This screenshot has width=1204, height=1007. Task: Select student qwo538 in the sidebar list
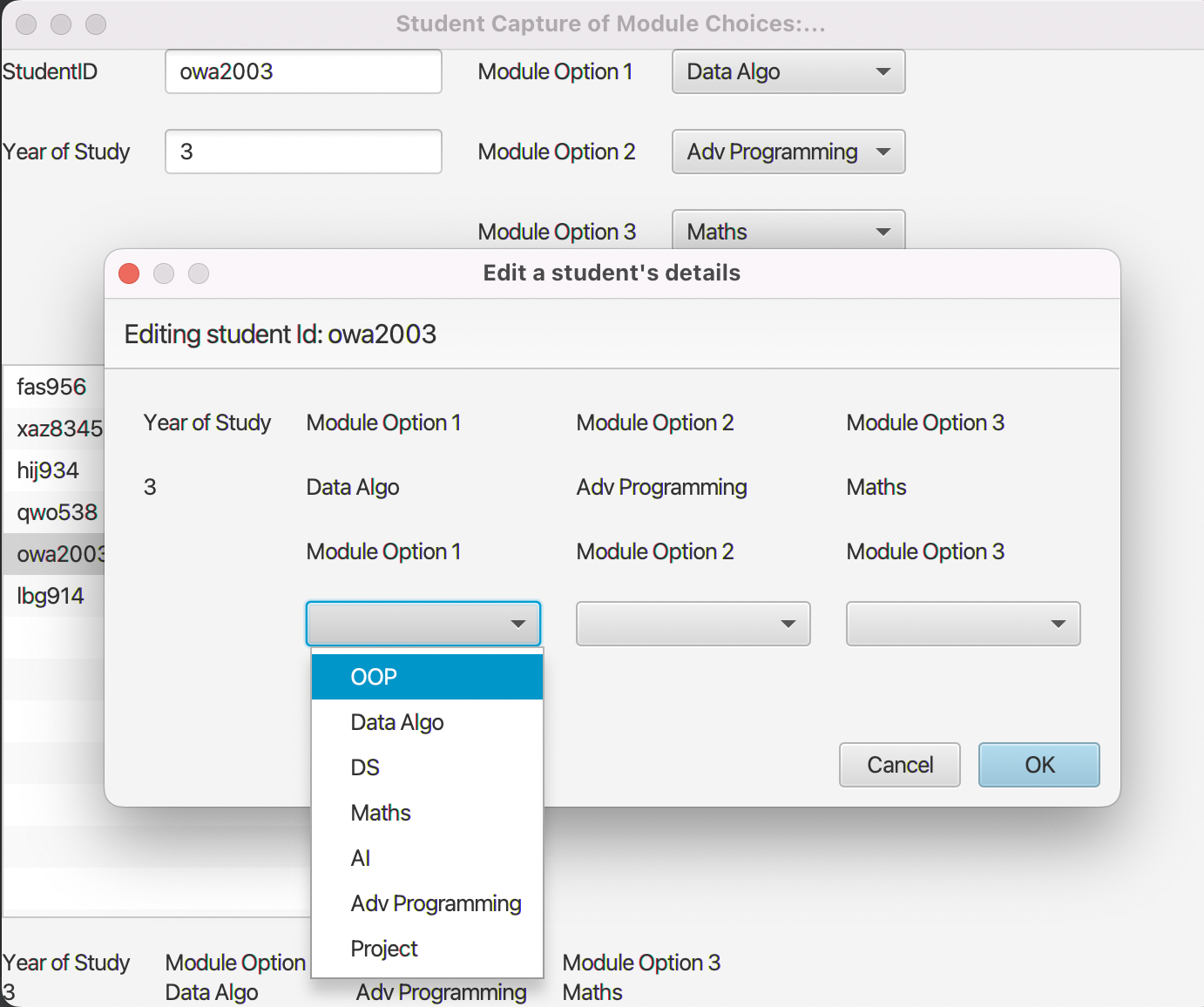(x=57, y=512)
